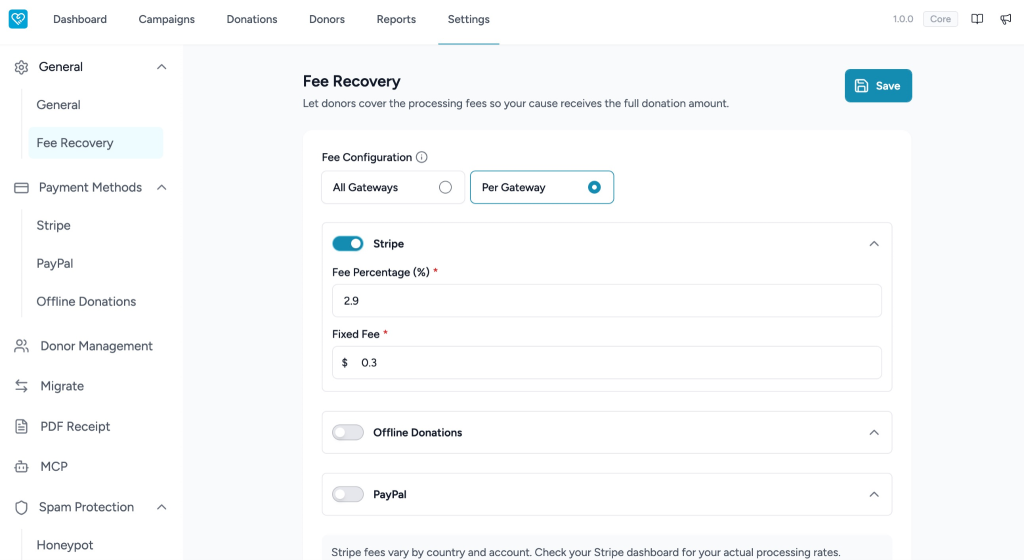The height and width of the screenshot is (560, 1024).
Task: Open General under the General section
Action: 58,104
